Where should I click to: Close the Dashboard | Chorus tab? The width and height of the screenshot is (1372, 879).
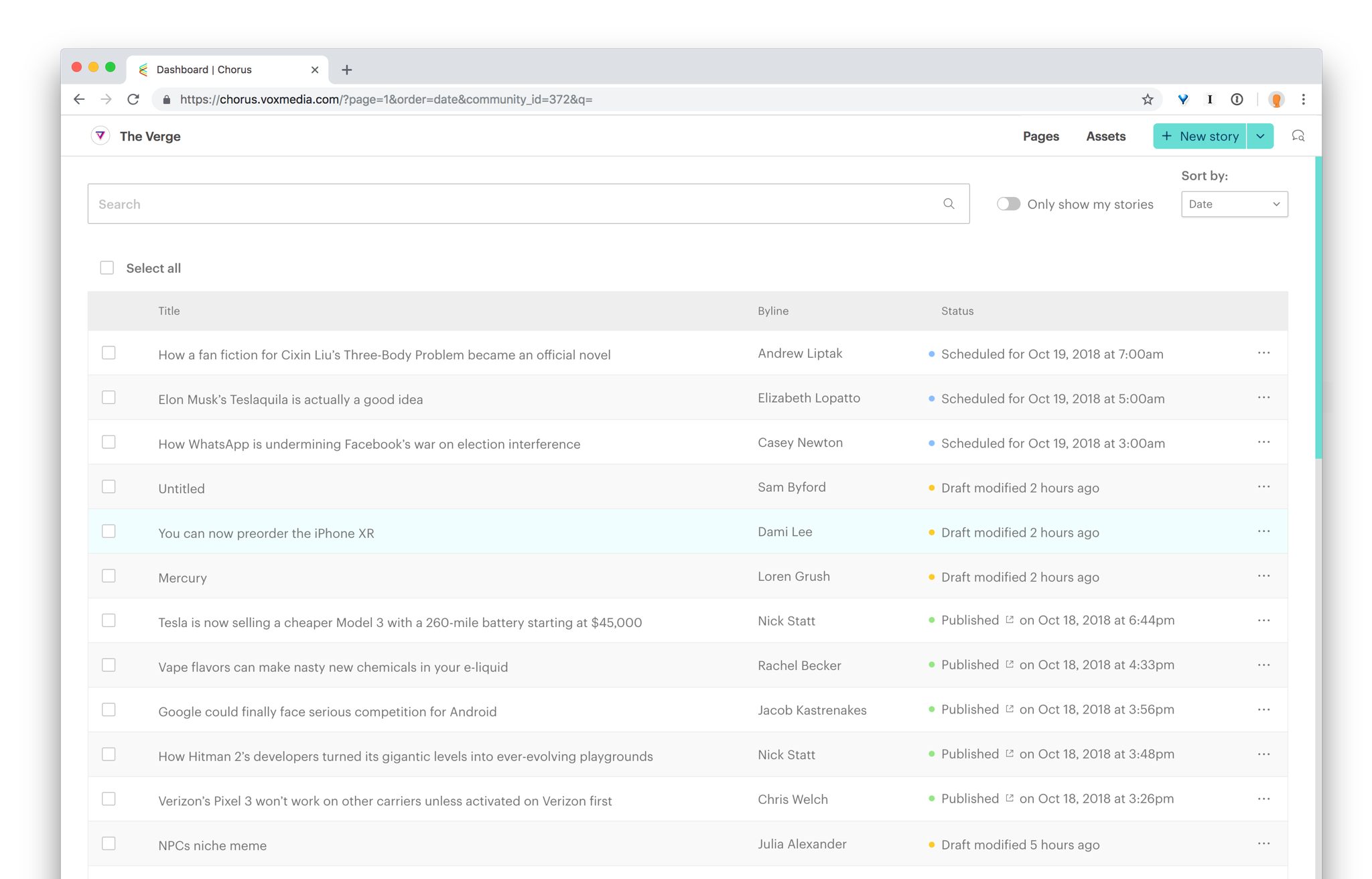315,70
